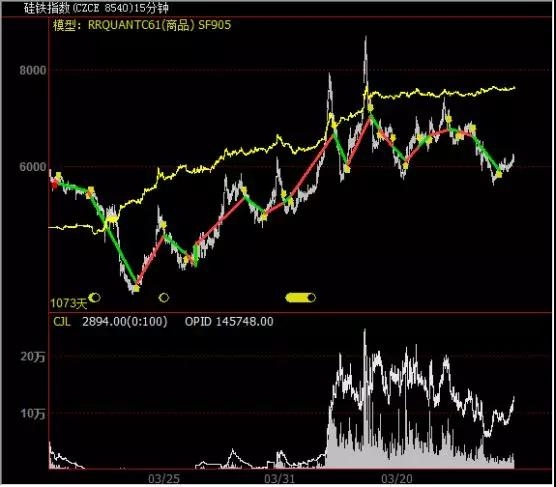This screenshot has height=487, width=556.
Task: Click the 03/25 date on time axis
Action: pyautogui.click(x=164, y=479)
